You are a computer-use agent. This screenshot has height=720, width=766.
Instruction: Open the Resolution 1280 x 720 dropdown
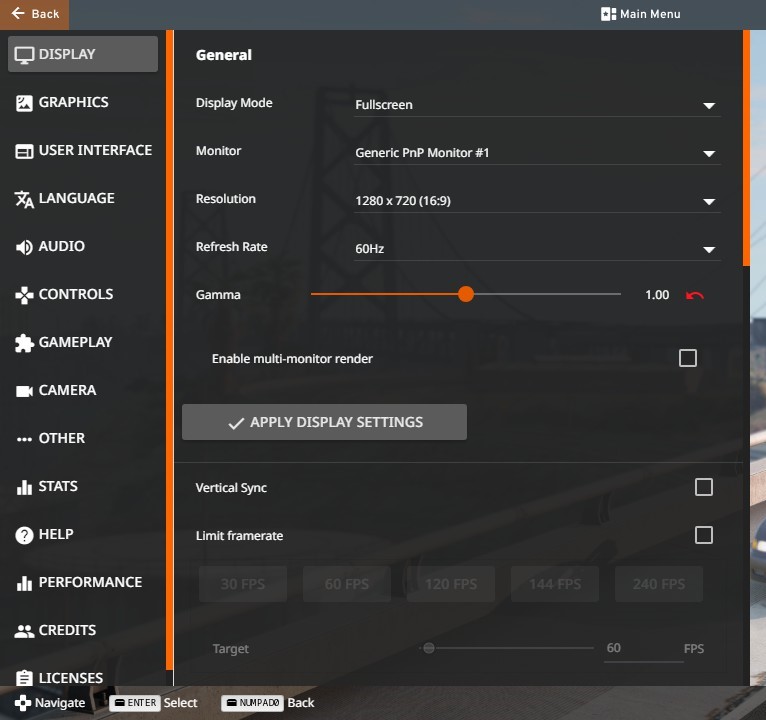tap(536, 201)
